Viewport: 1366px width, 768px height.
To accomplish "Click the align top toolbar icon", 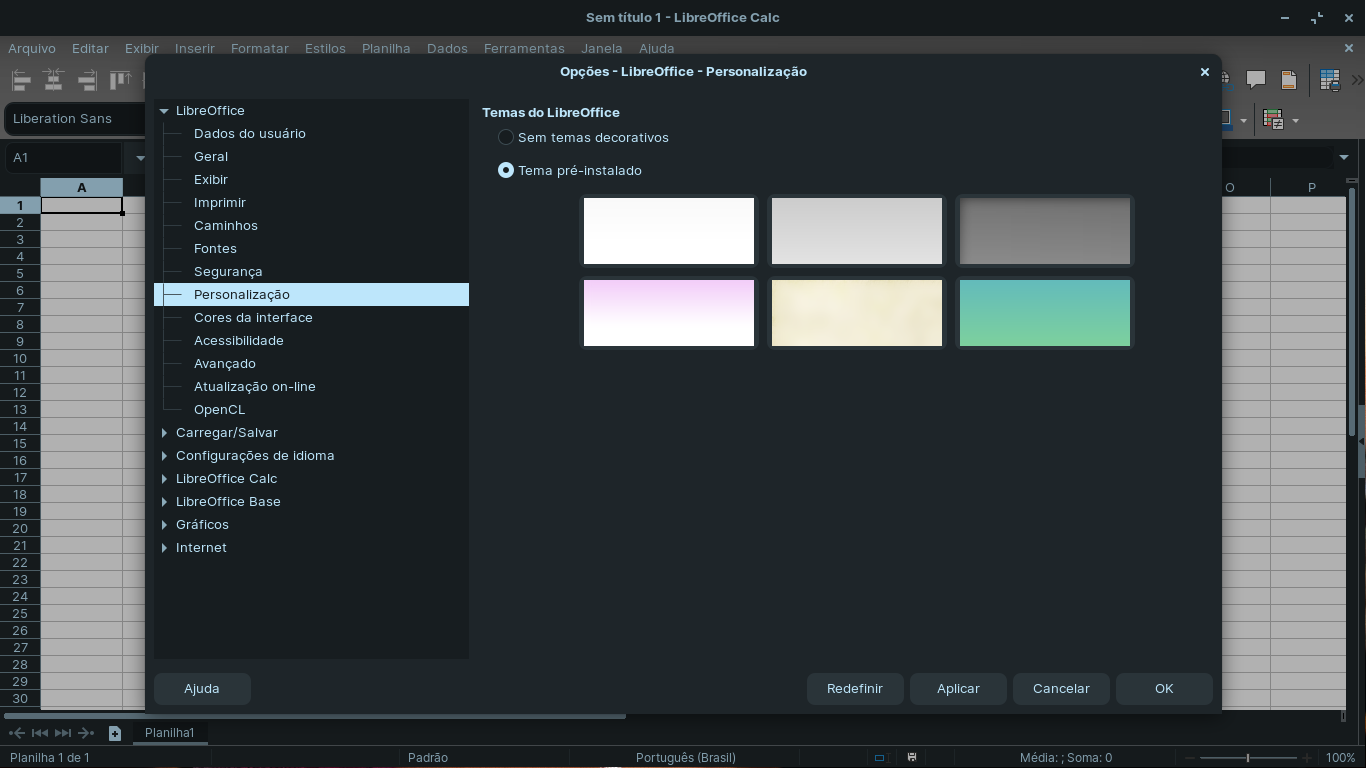I will 121,80.
